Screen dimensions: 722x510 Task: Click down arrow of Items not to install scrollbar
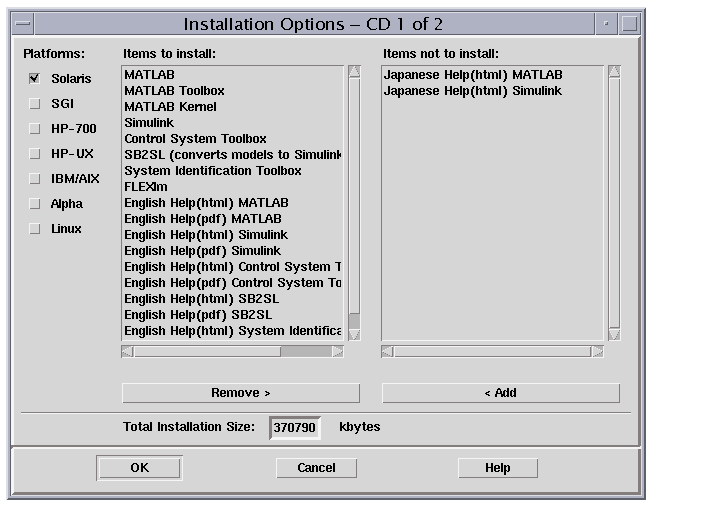pyautogui.click(x=614, y=334)
